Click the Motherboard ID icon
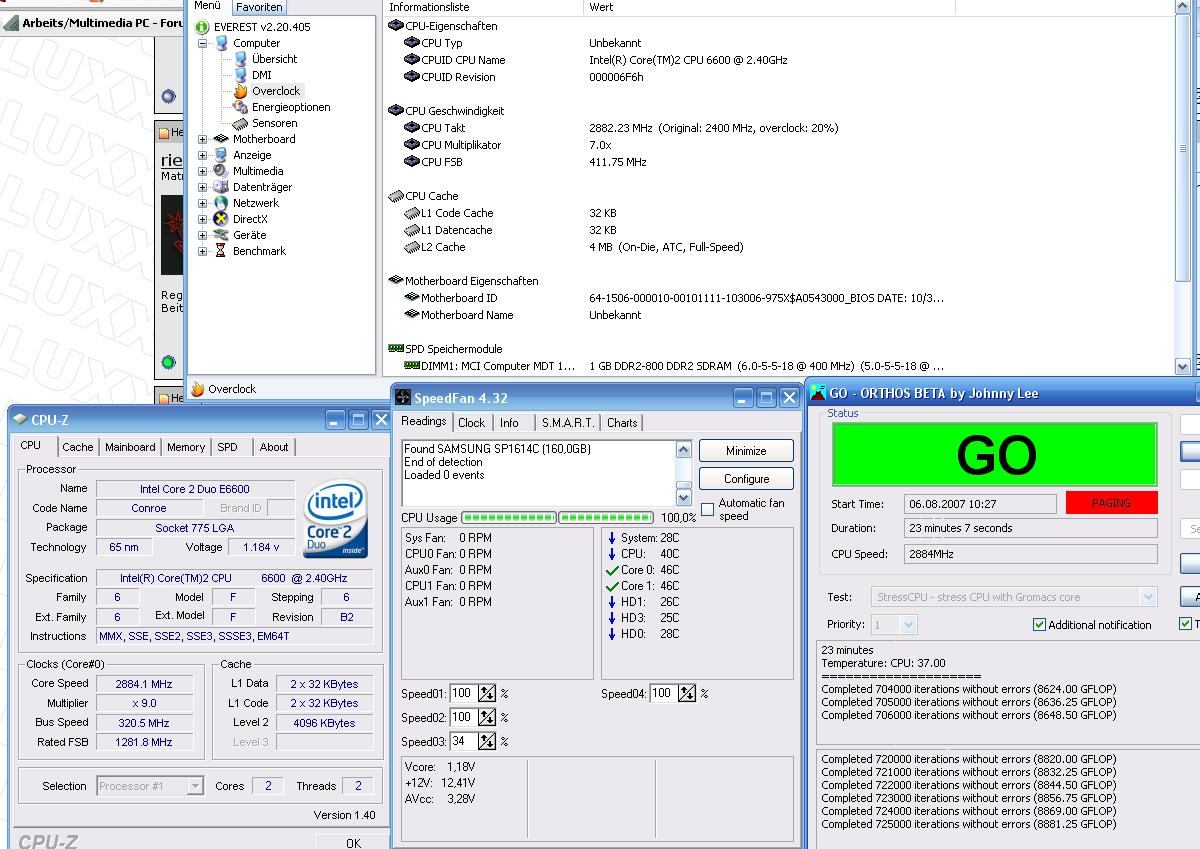The height and width of the screenshot is (849, 1200). 411,298
